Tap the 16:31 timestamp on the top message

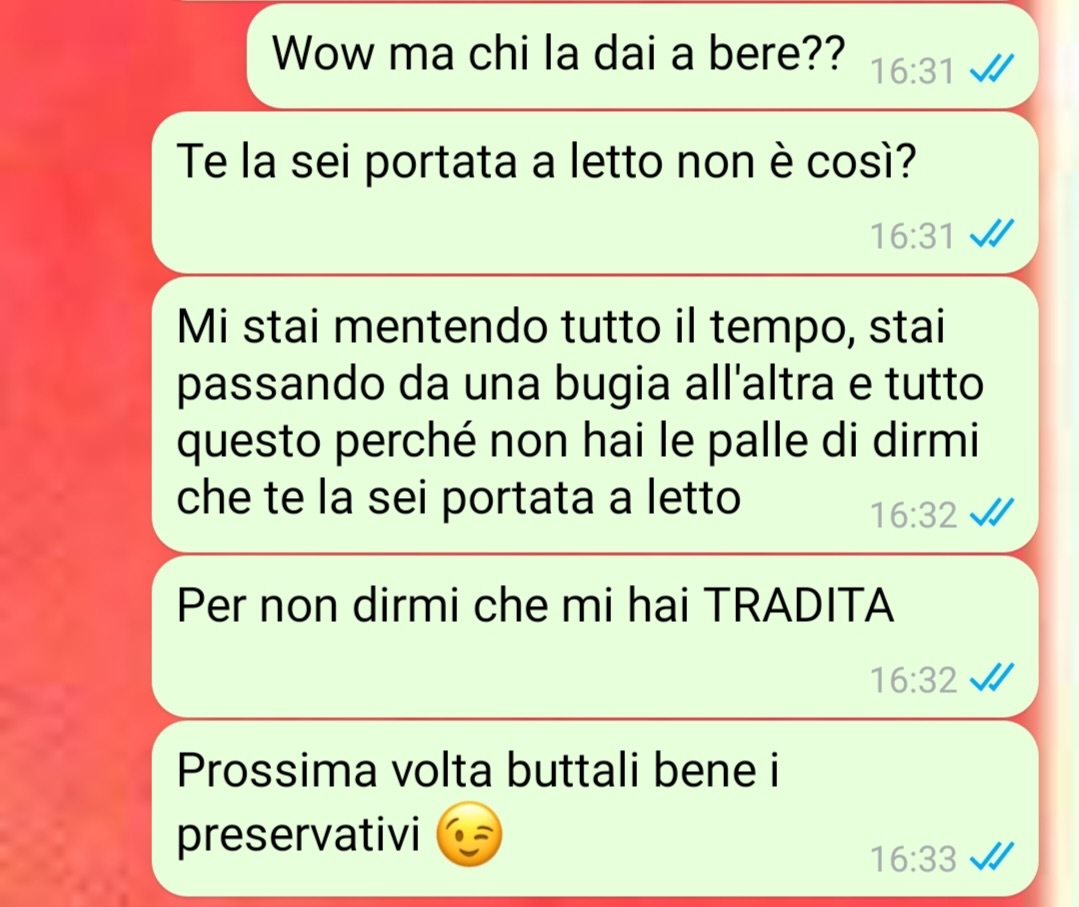(912, 71)
